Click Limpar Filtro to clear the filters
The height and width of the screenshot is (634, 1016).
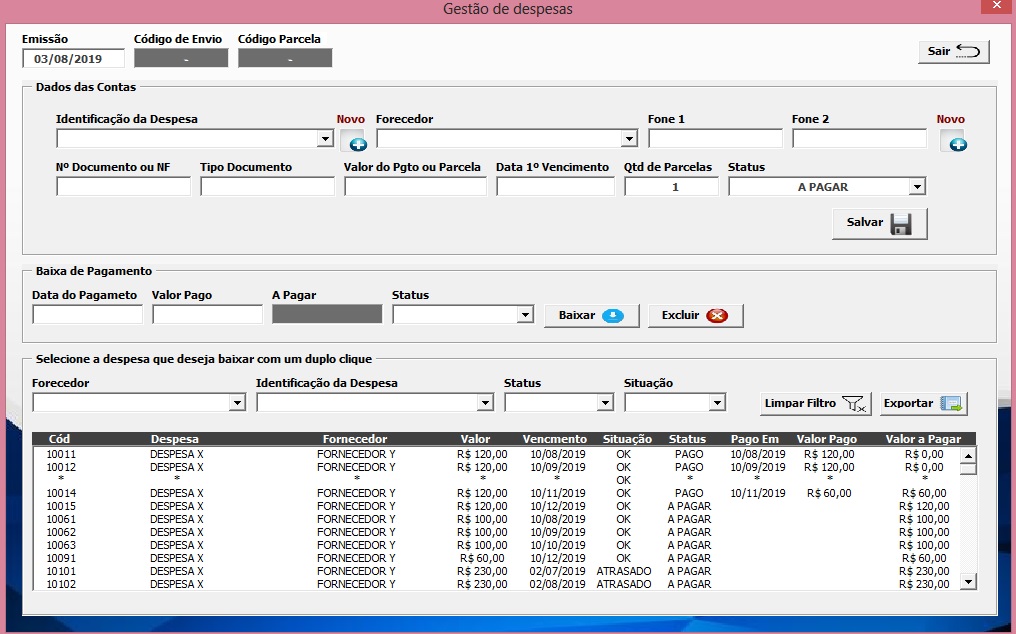[815, 403]
